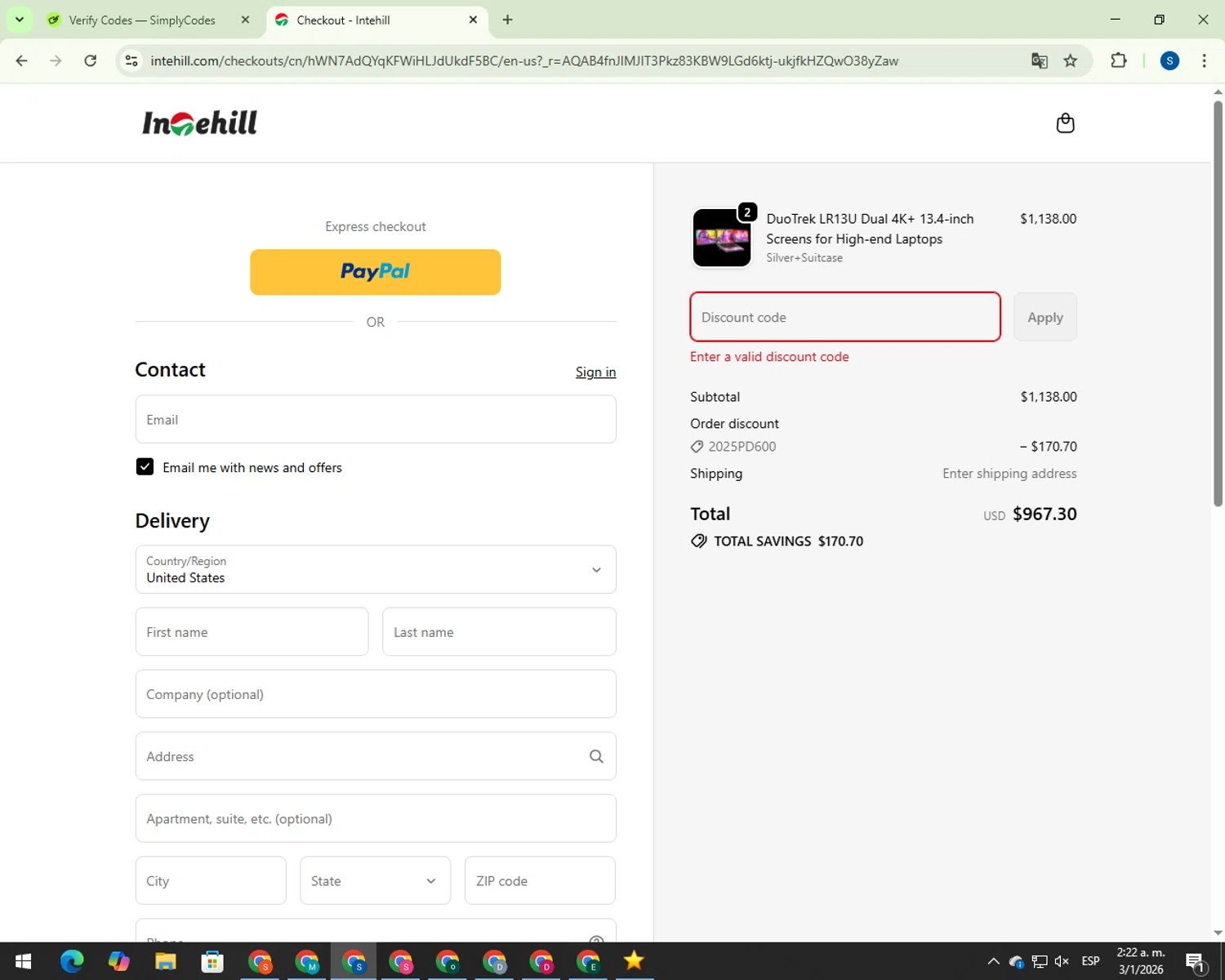The width and height of the screenshot is (1225, 980).
Task: Open the Chrome three-dot menu
Action: click(1204, 60)
